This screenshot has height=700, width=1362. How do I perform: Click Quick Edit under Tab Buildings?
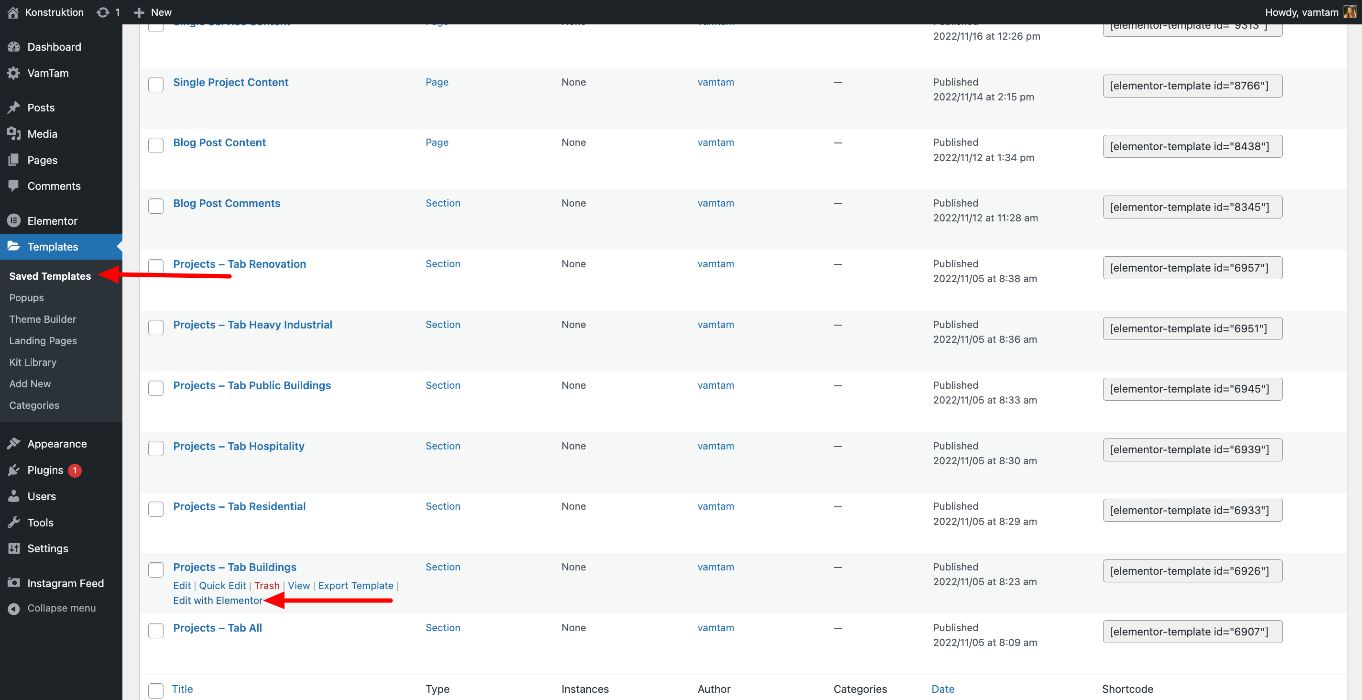pyautogui.click(x=222, y=586)
